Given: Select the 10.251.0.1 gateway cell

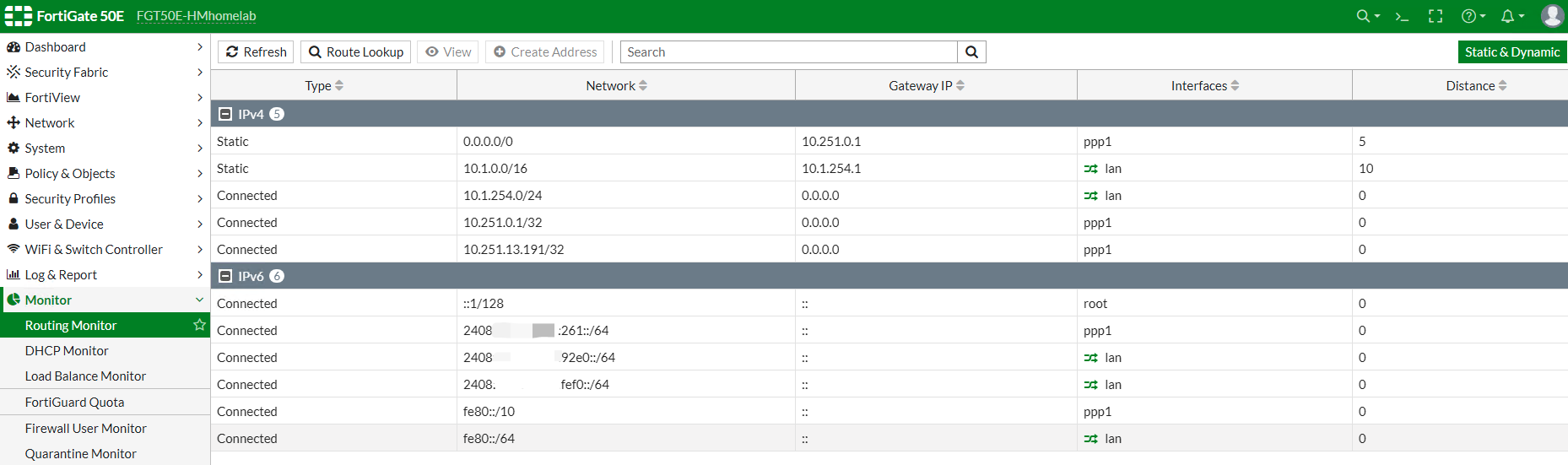Looking at the screenshot, I should 937,142.
